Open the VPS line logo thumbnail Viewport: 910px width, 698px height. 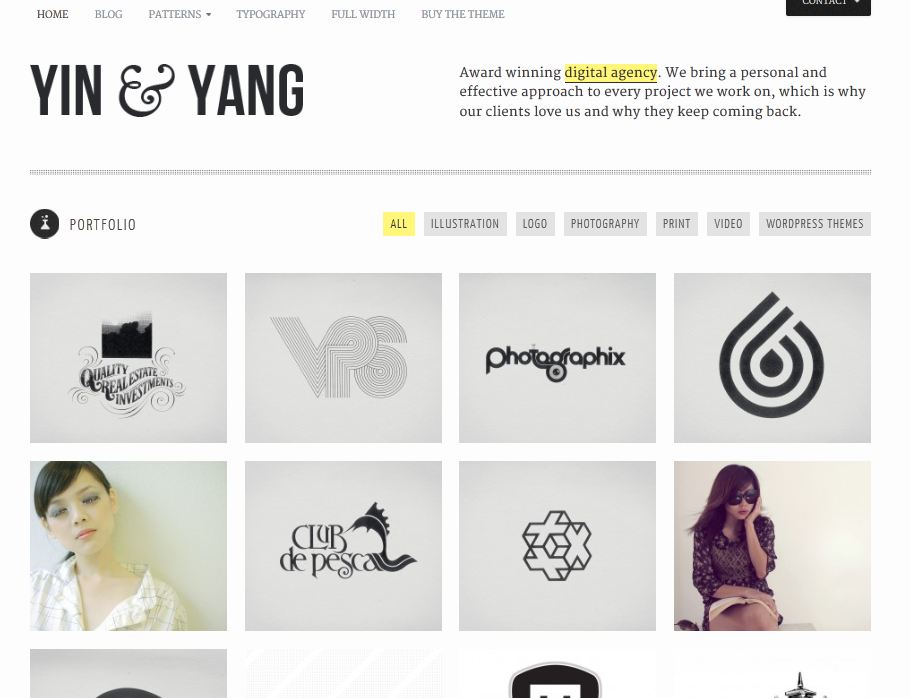343,358
